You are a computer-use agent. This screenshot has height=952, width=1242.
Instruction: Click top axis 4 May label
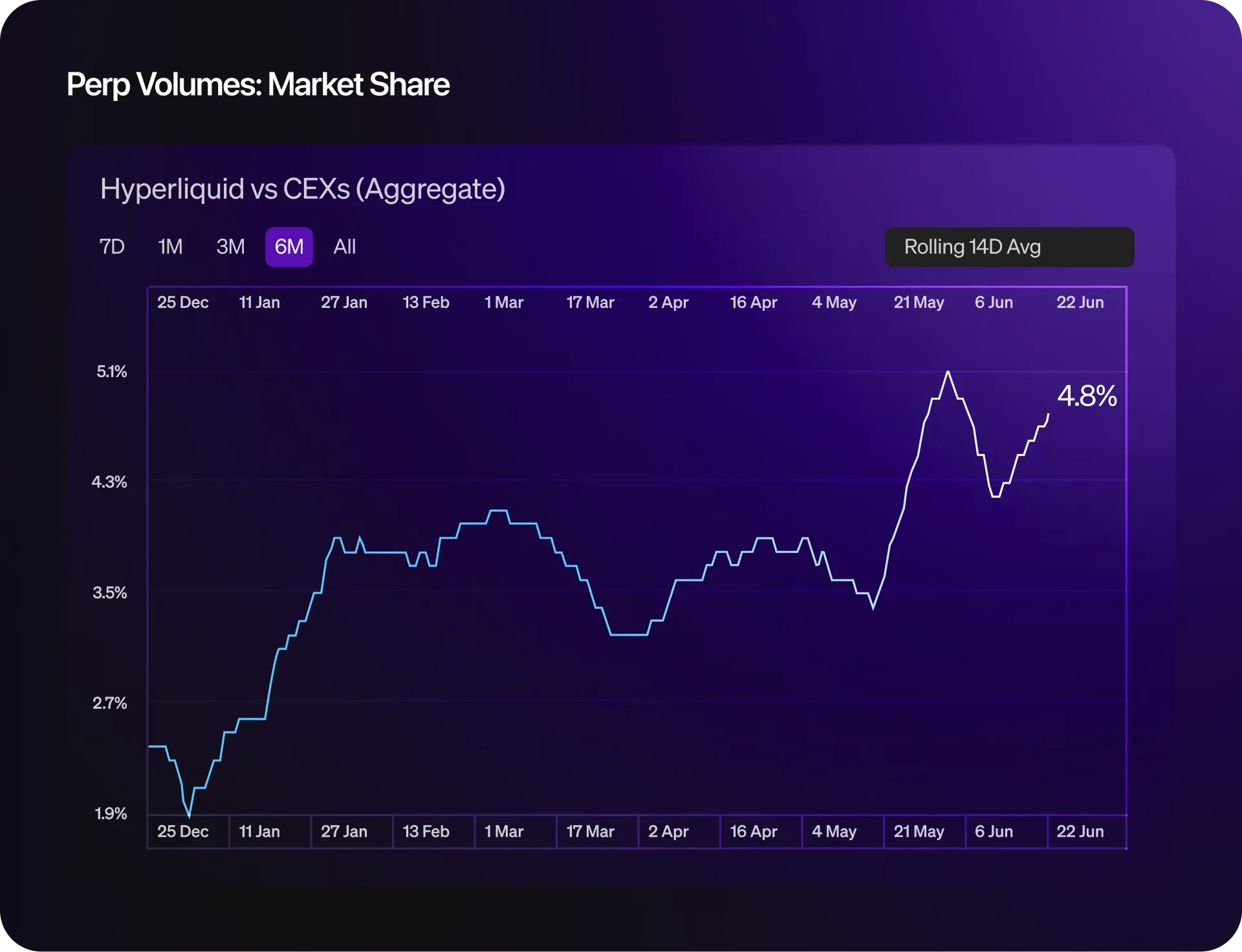click(x=834, y=303)
